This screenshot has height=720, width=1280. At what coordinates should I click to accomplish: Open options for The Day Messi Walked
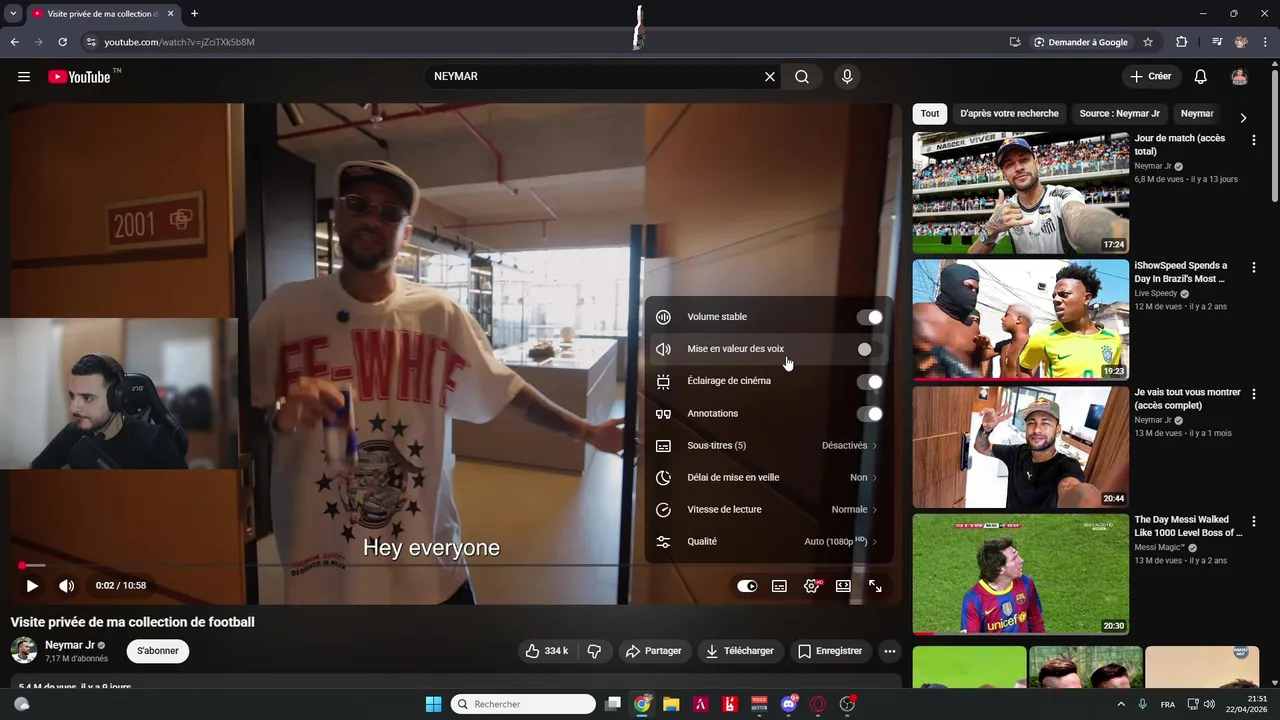(1253, 521)
